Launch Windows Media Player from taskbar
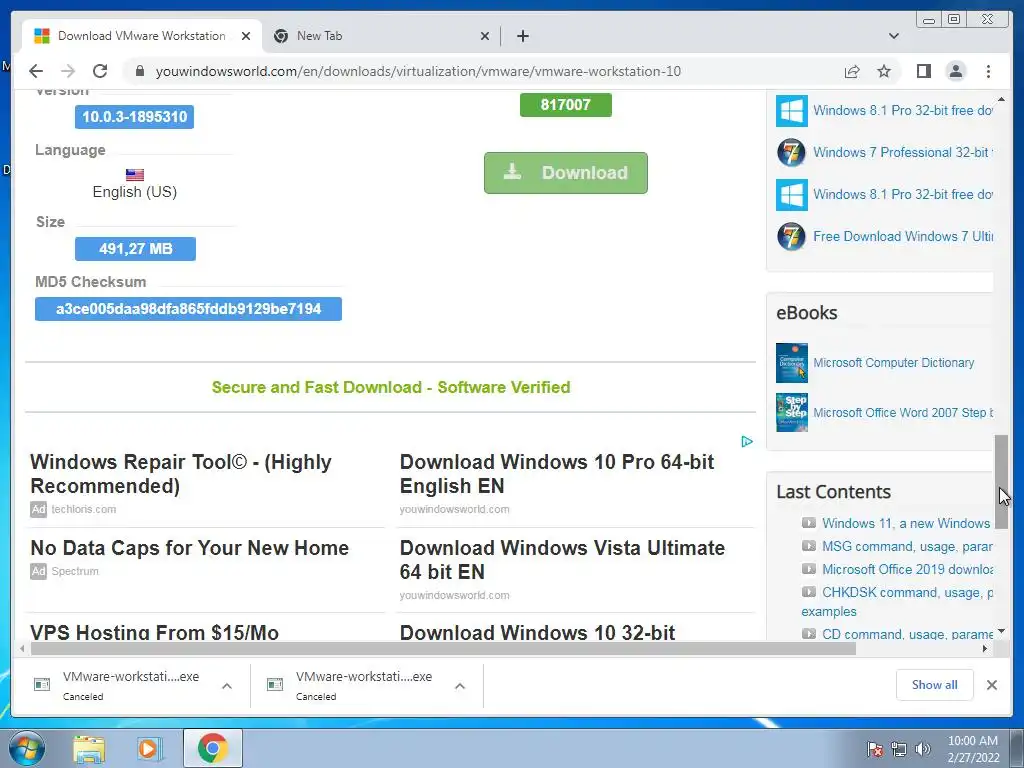The width and height of the screenshot is (1024, 768). tap(150, 749)
